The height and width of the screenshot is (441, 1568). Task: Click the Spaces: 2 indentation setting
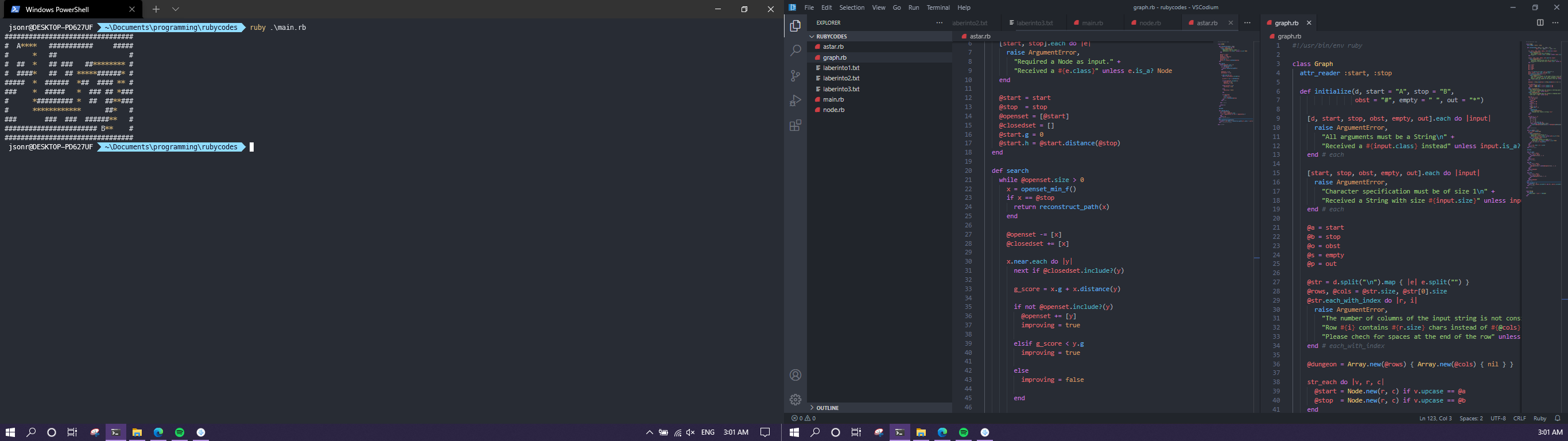coord(1470,419)
